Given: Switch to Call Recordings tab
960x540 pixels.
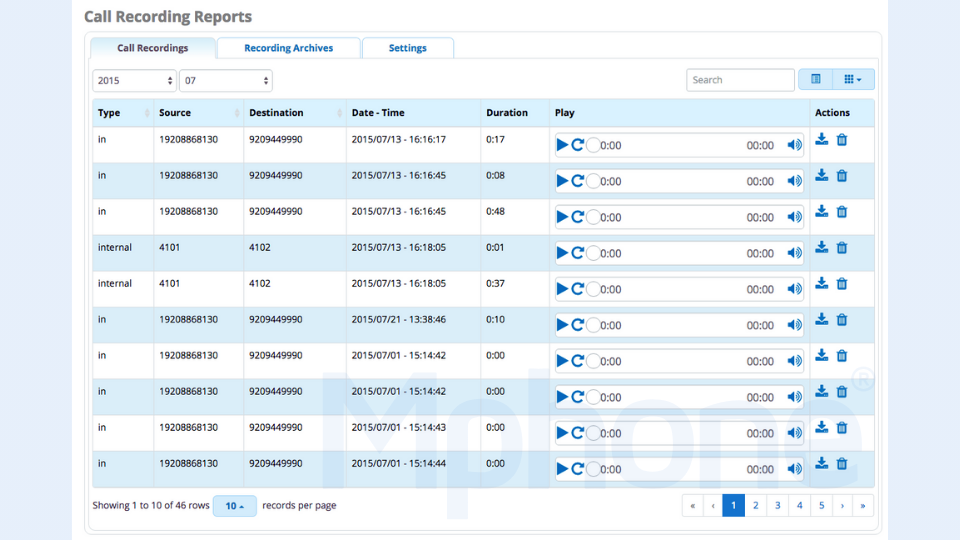Looking at the screenshot, I should [152, 48].
